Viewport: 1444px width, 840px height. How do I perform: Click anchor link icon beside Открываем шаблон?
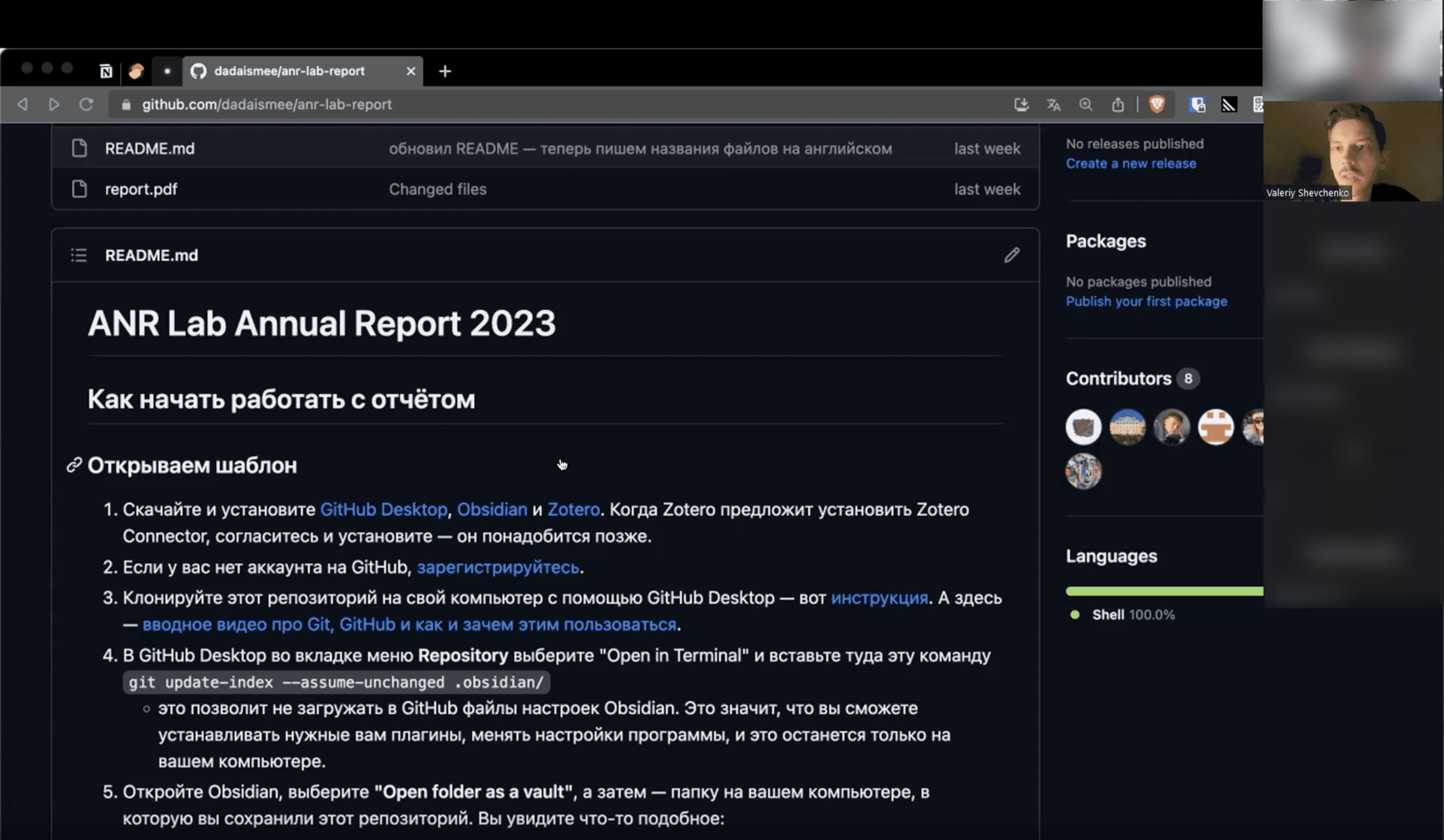tap(74, 465)
